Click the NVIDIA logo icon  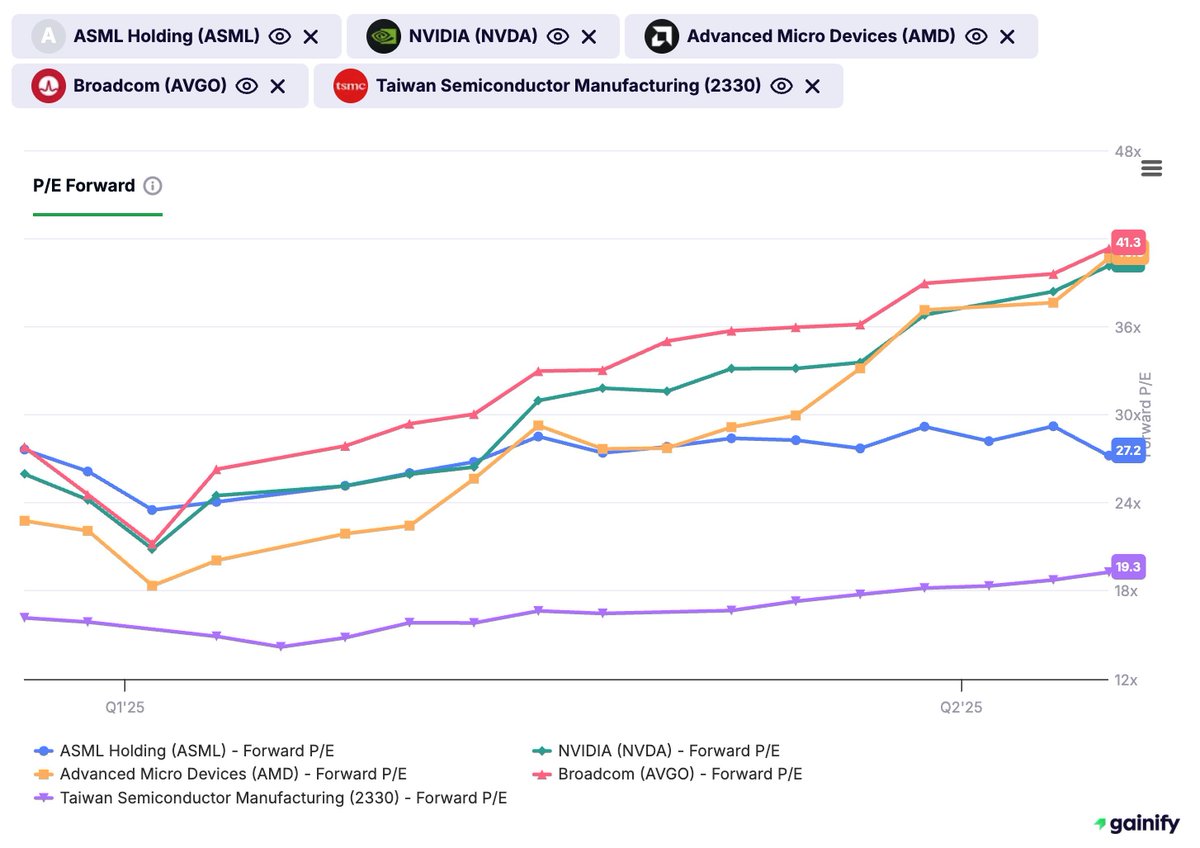[384, 37]
